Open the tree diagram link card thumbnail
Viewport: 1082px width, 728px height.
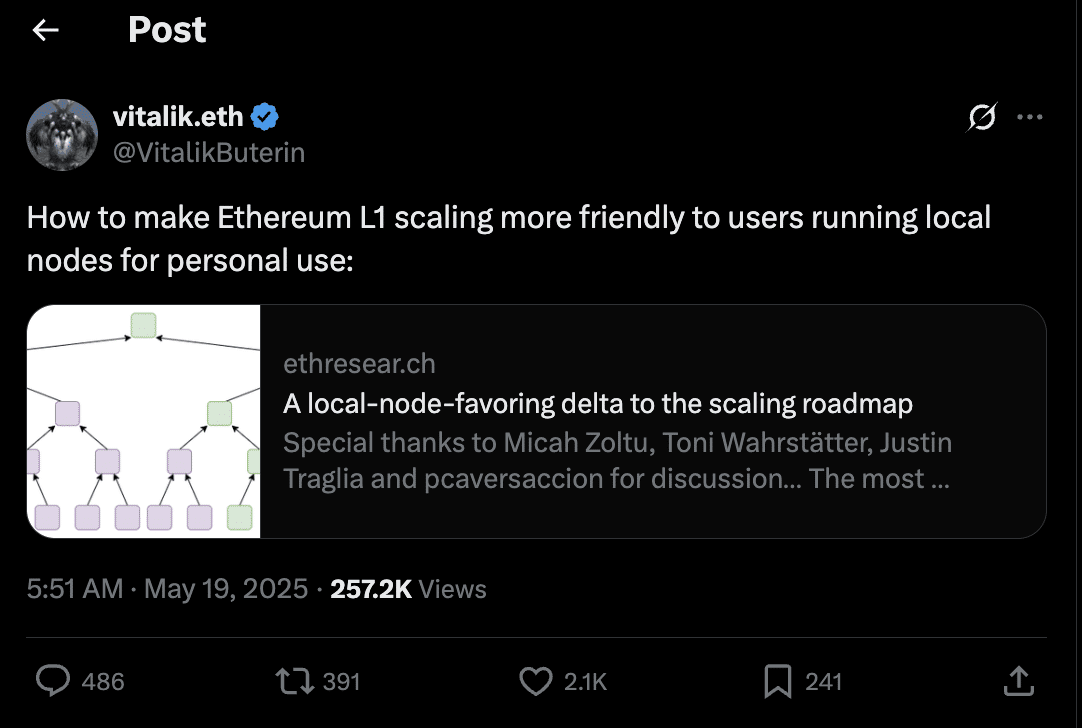click(x=144, y=421)
